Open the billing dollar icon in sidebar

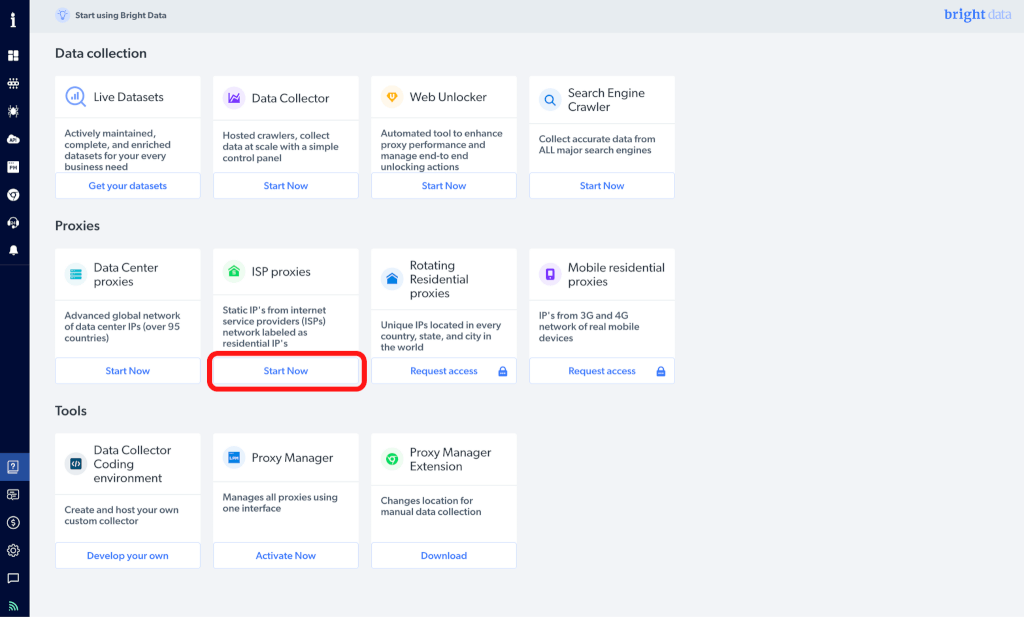[x=13, y=522]
